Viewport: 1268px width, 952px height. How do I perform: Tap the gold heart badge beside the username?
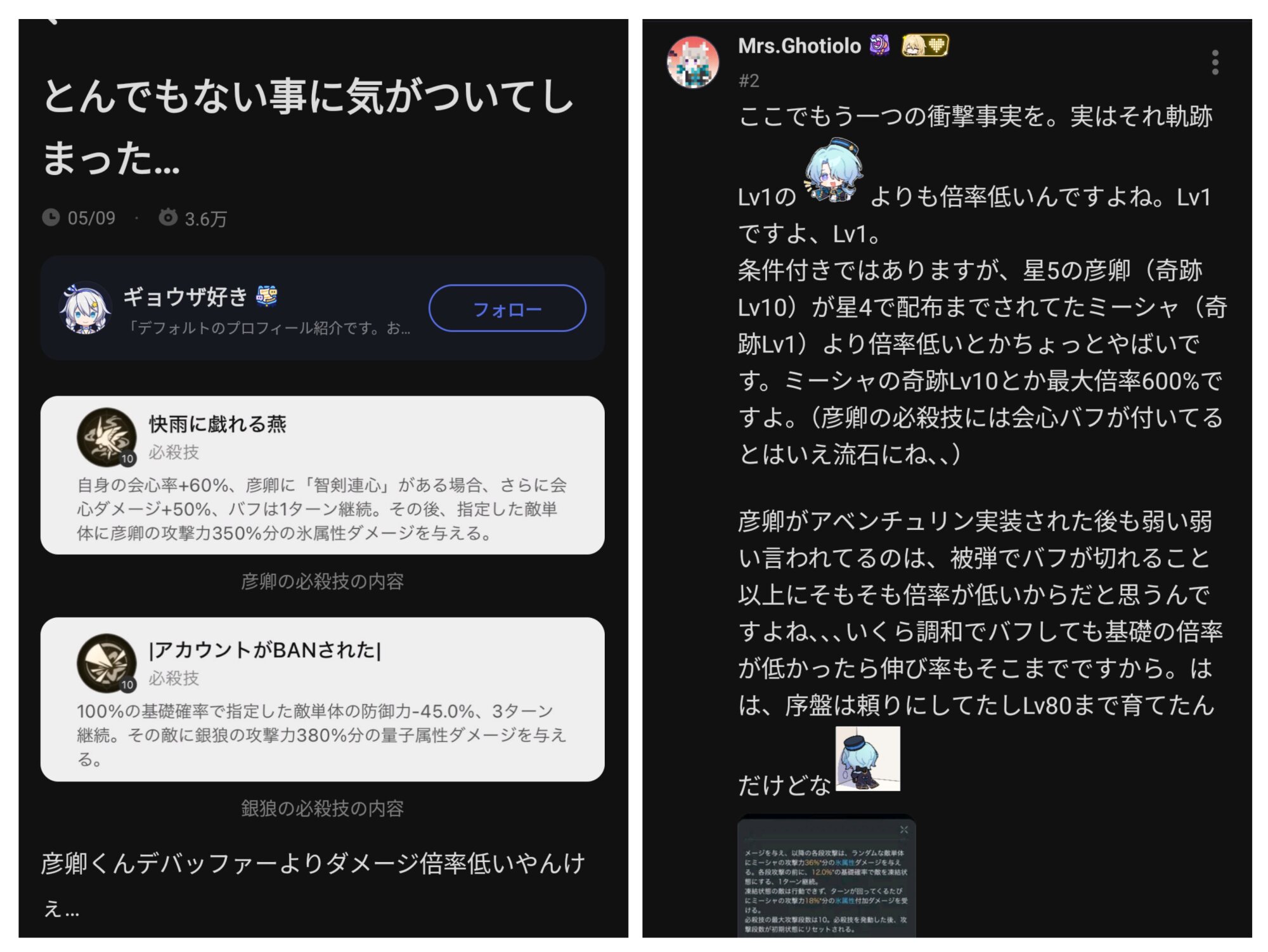click(x=925, y=45)
